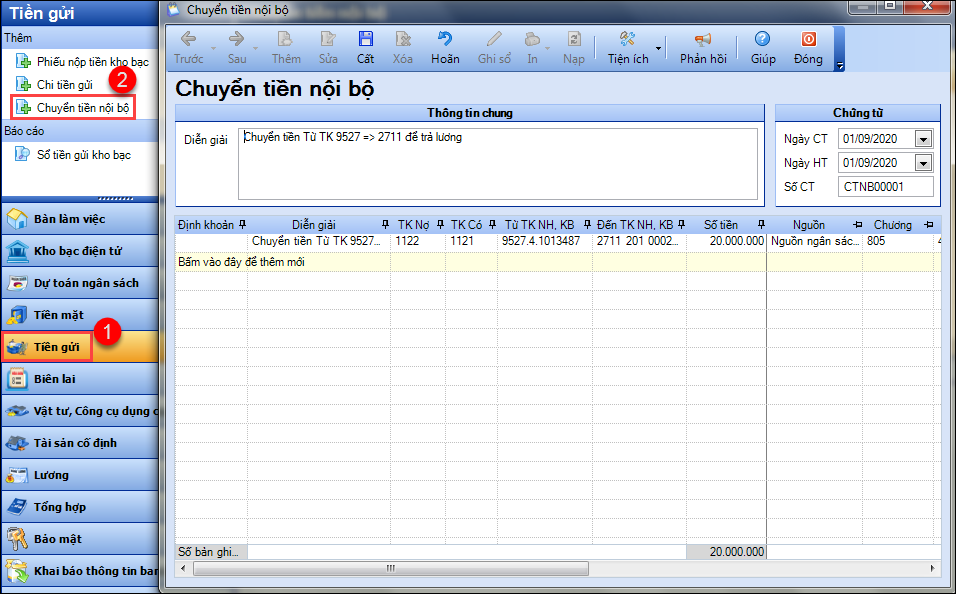Screen dimensions: 956x594
Task: Click the Đóng close icon
Action: [808, 40]
